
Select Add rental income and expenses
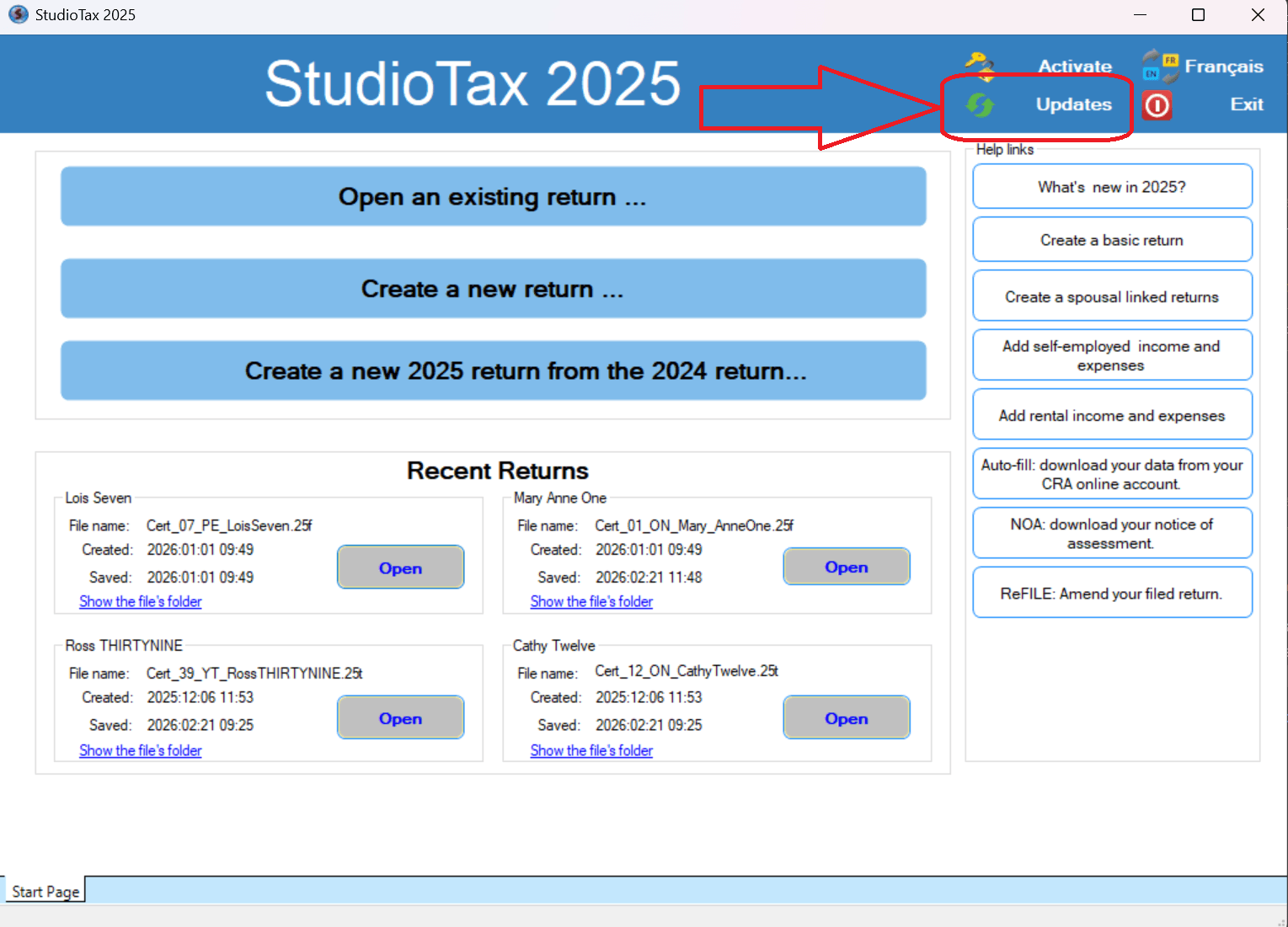[x=1112, y=414]
